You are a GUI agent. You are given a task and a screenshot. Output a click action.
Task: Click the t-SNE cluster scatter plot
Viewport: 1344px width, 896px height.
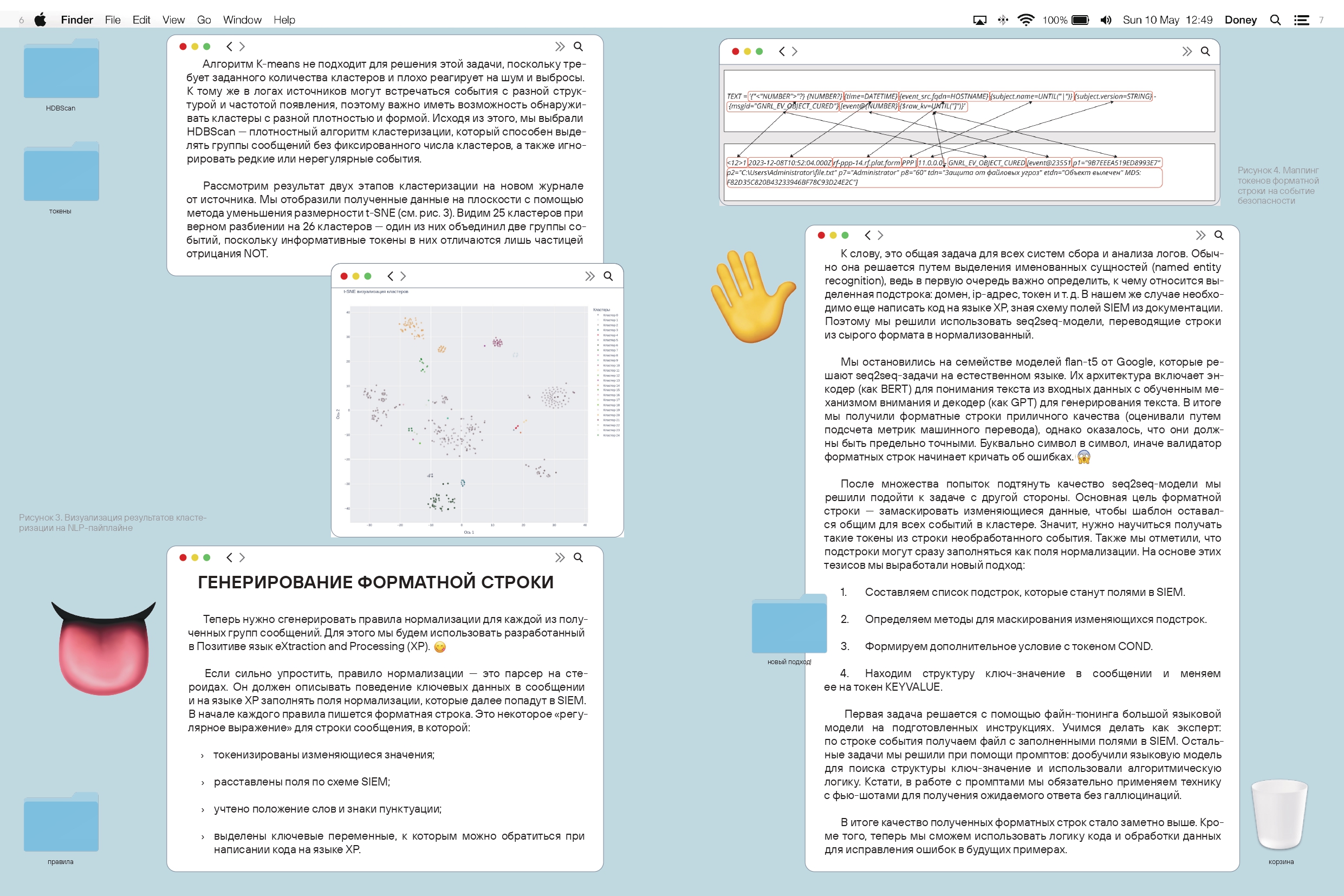coord(469,414)
